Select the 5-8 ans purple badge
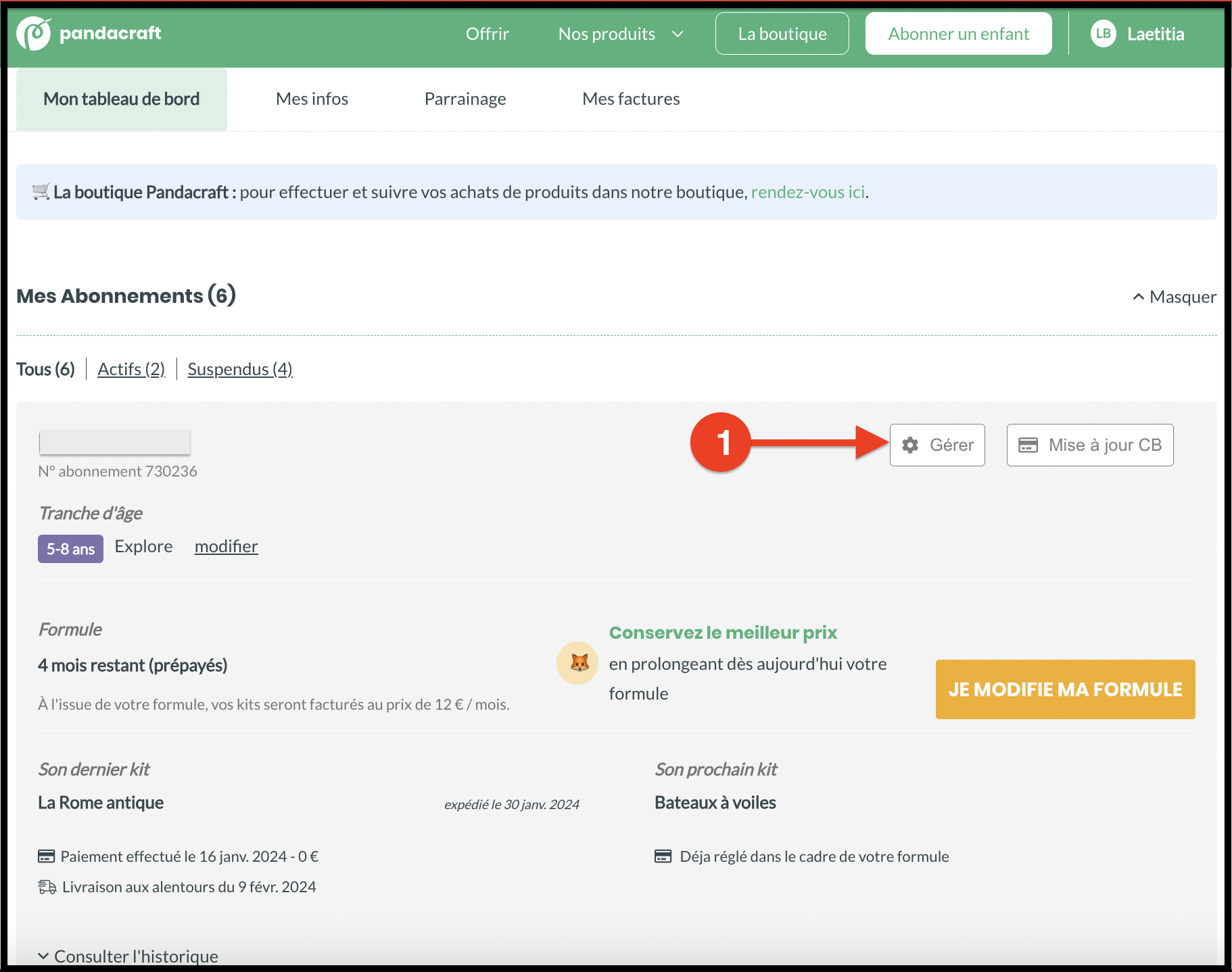This screenshot has height=972, width=1232. pyautogui.click(x=70, y=549)
